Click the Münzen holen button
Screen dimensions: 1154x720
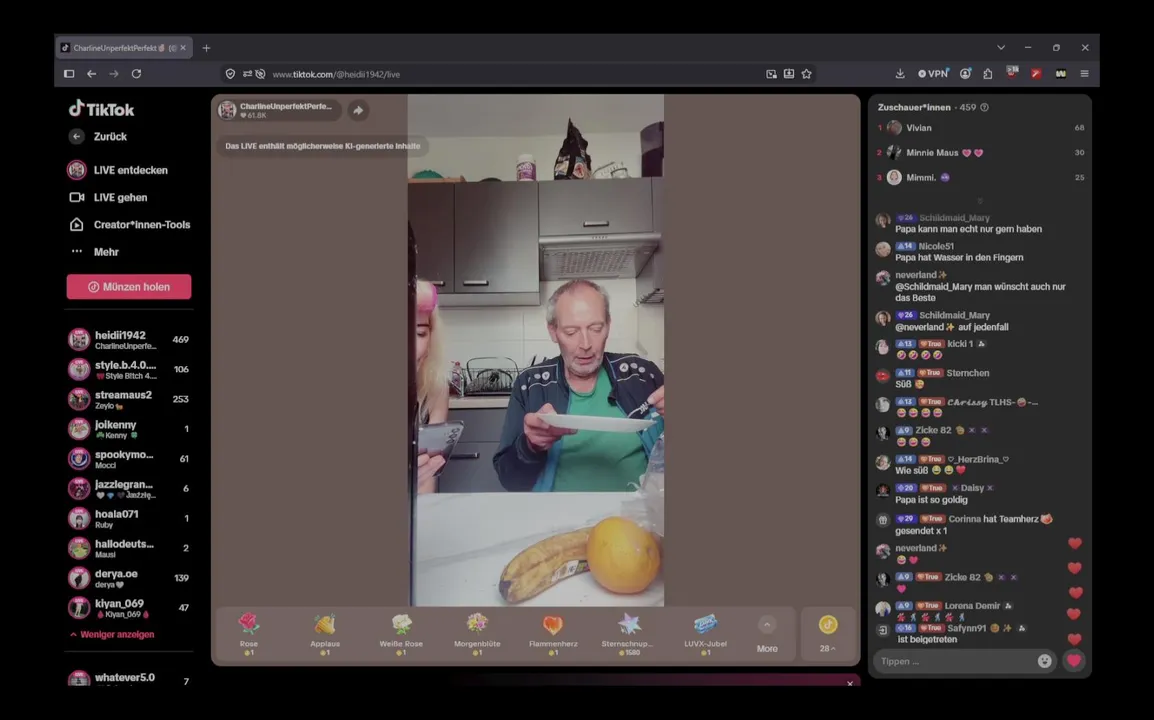click(129, 286)
